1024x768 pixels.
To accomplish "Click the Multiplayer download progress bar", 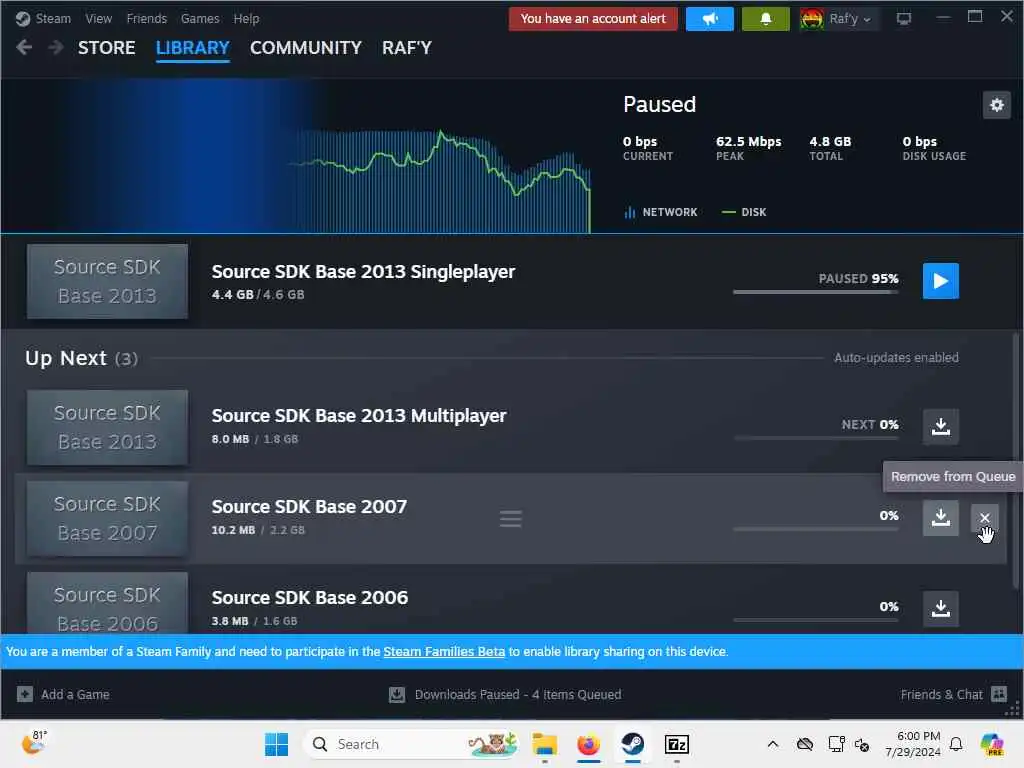I will point(816,438).
